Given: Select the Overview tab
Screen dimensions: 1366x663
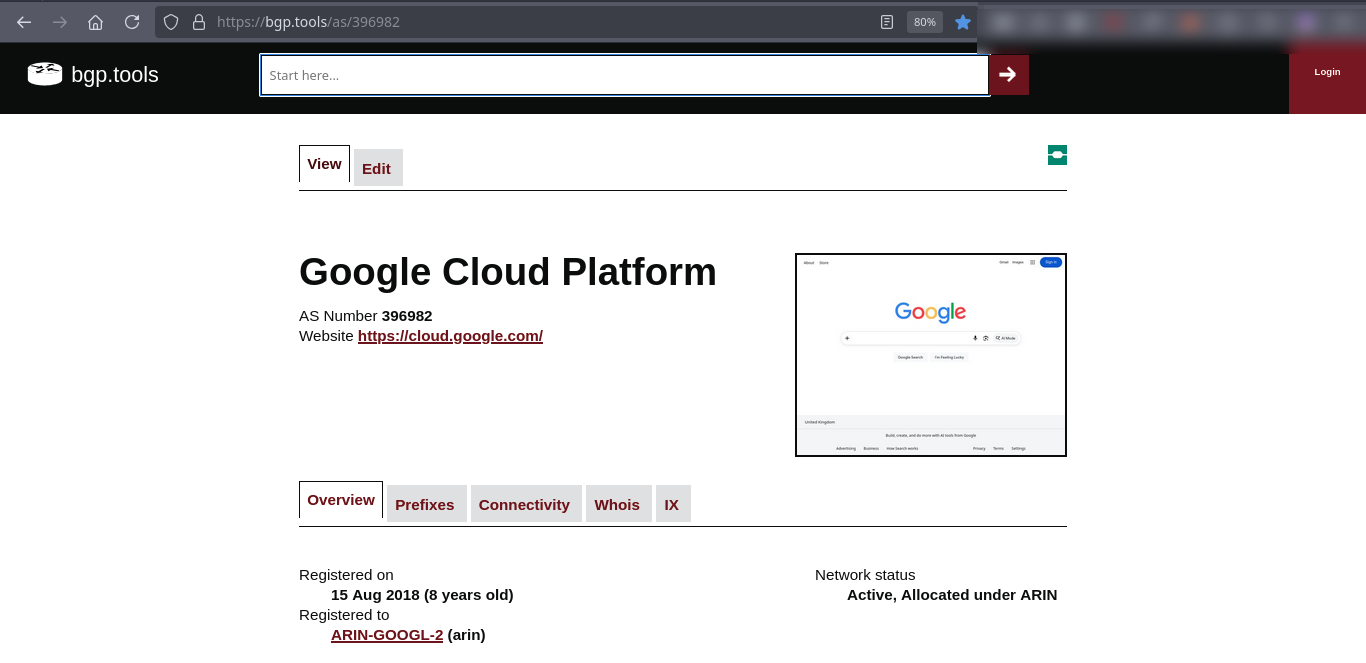Looking at the screenshot, I should pyautogui.click(x=341, y=500).
